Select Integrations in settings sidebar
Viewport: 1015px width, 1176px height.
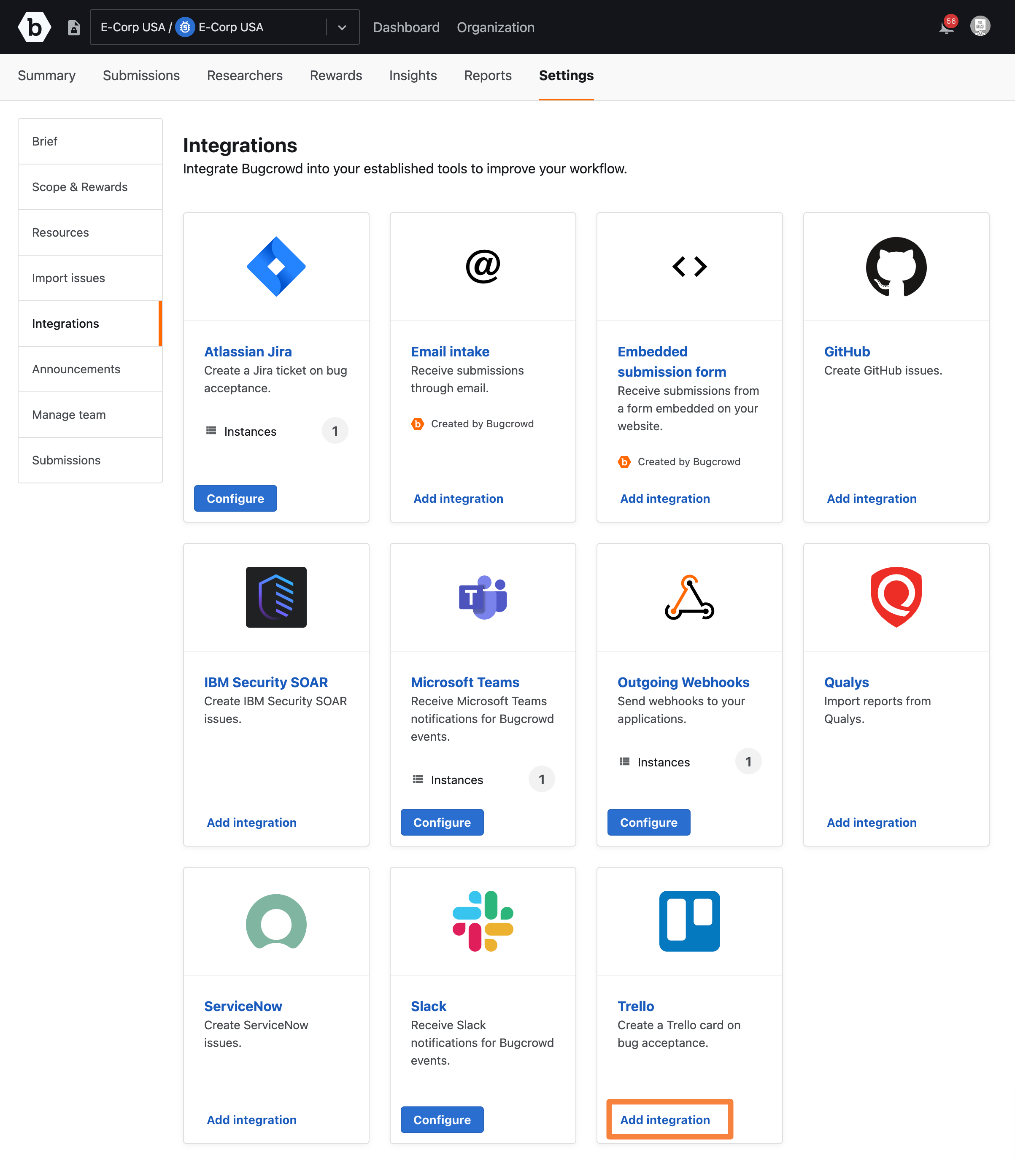coord(90,324)
